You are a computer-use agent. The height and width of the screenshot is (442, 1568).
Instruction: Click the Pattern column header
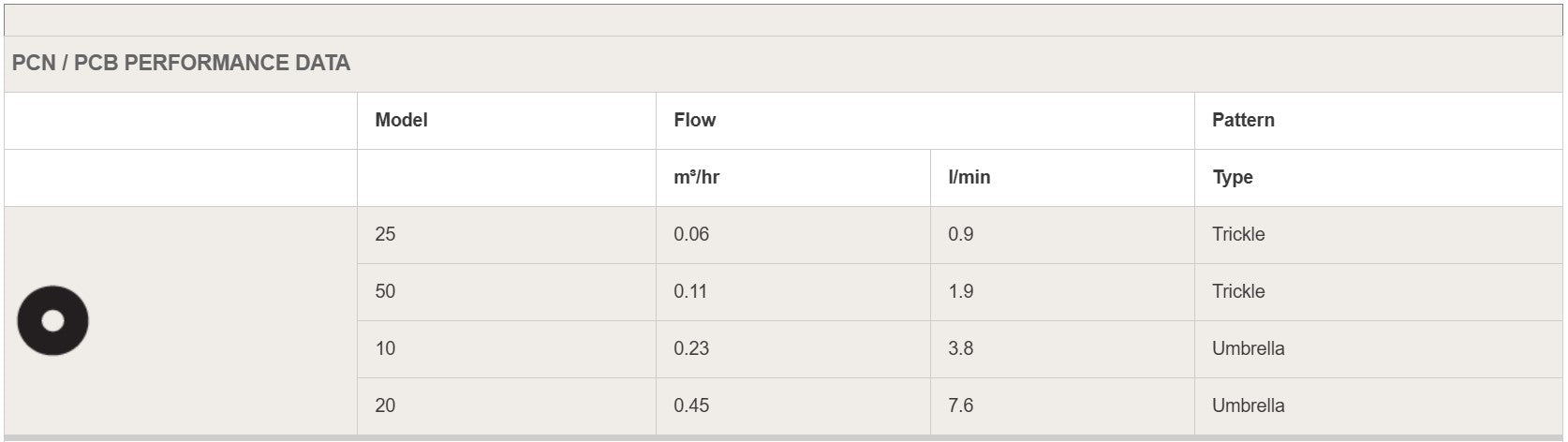point(1243,120)
